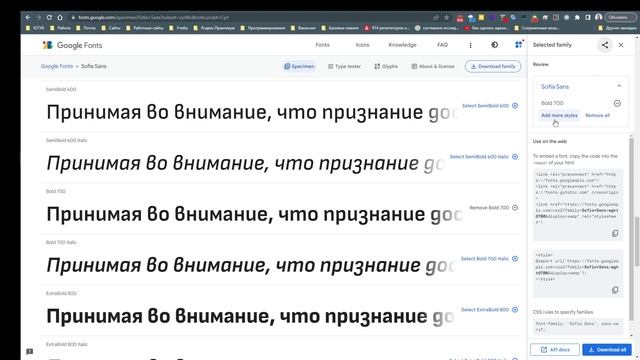Click the address bar URL
Viewport: 640px width, 360px height.
[153, 18]
